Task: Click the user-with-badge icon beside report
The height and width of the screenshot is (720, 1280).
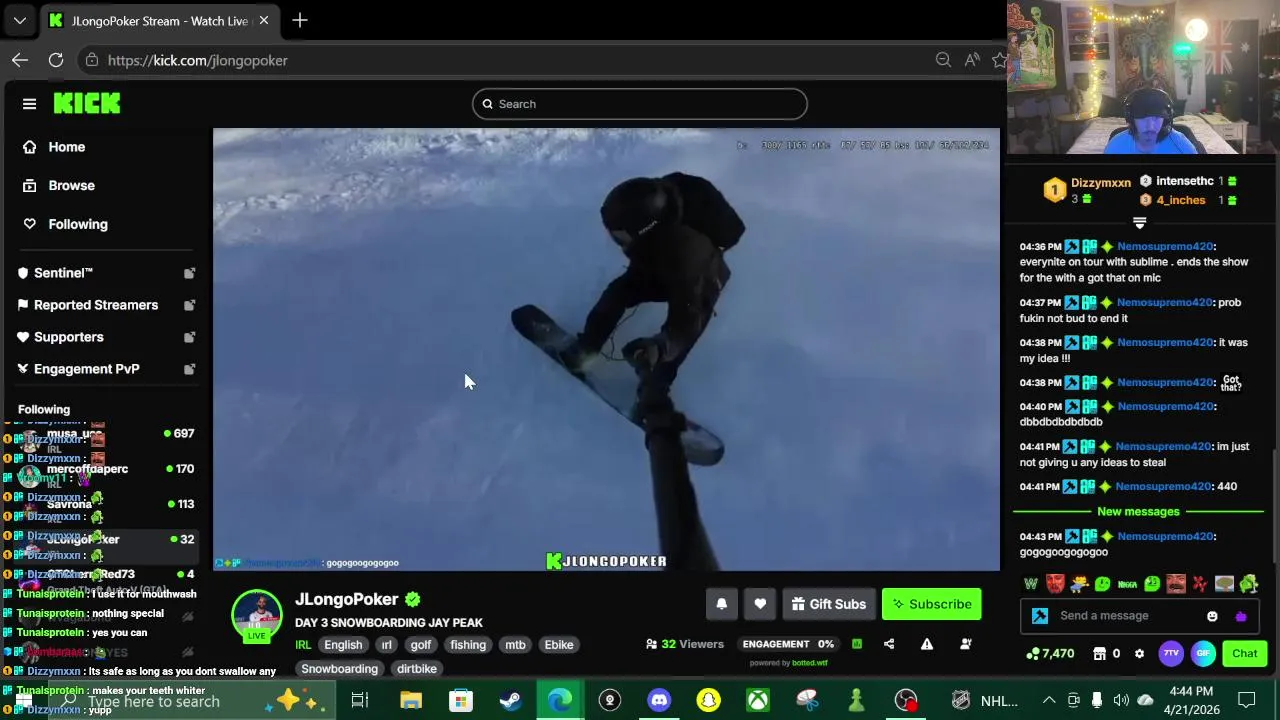Action: pyautogui.click(x=966, y=644)
